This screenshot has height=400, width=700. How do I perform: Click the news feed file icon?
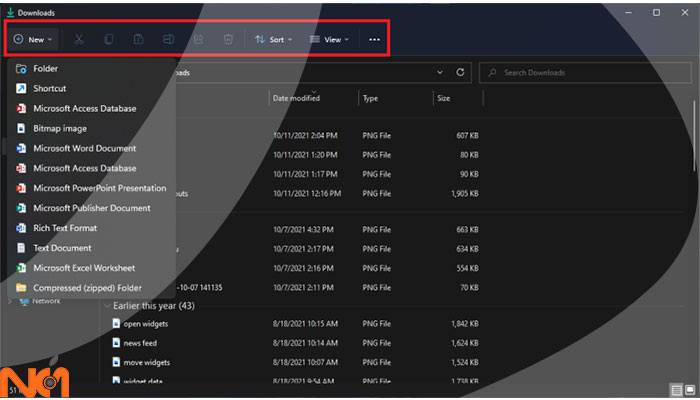tap(116, 342)
